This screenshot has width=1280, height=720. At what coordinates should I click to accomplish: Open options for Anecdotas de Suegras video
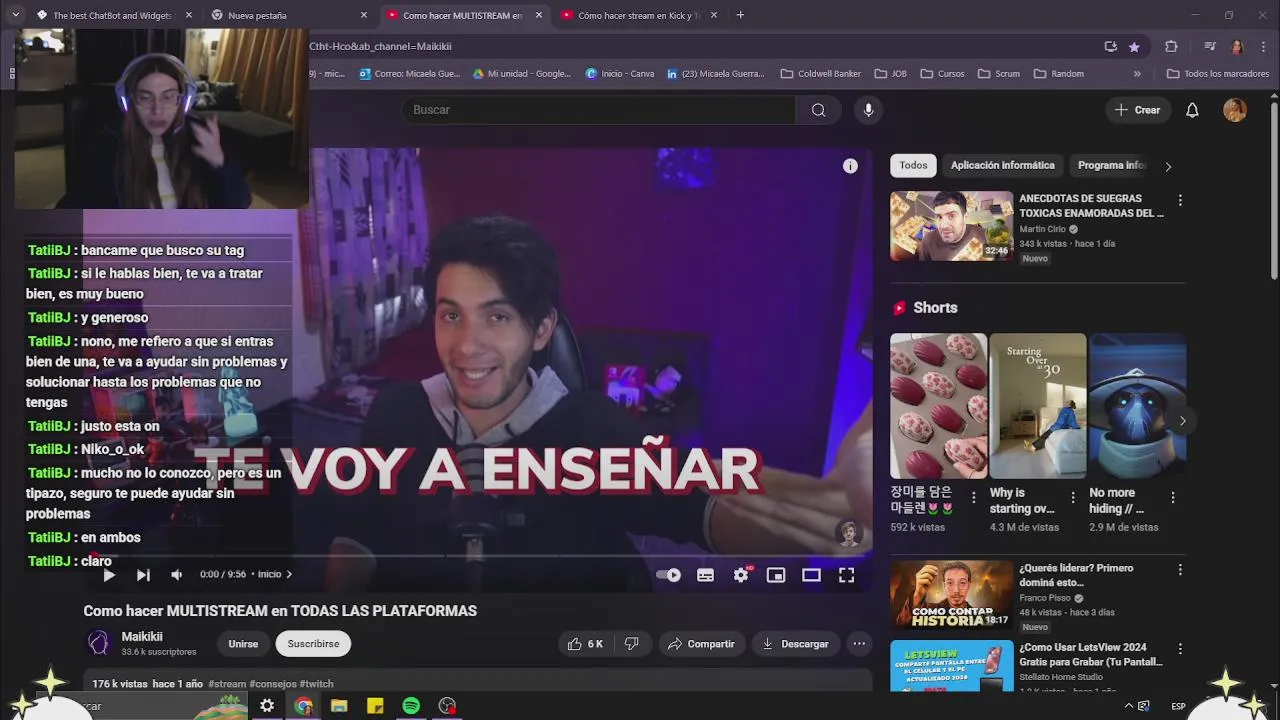tap(1180, 200)
